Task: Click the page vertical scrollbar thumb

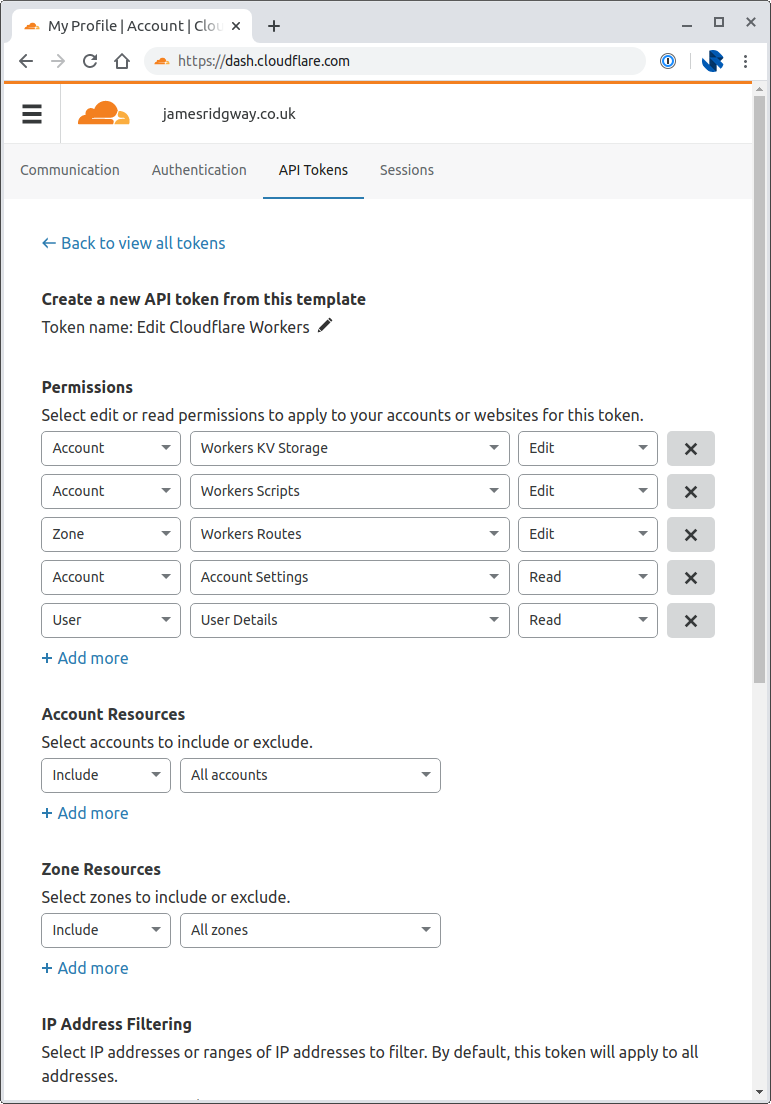Action: point(759,389)
